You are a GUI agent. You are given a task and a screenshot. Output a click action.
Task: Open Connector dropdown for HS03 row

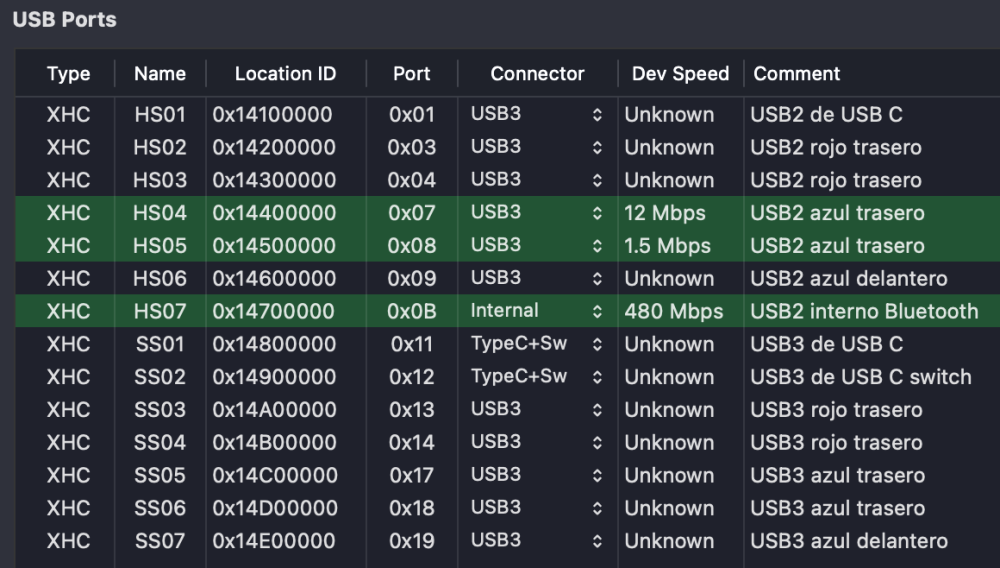click(x=537, y=180)
